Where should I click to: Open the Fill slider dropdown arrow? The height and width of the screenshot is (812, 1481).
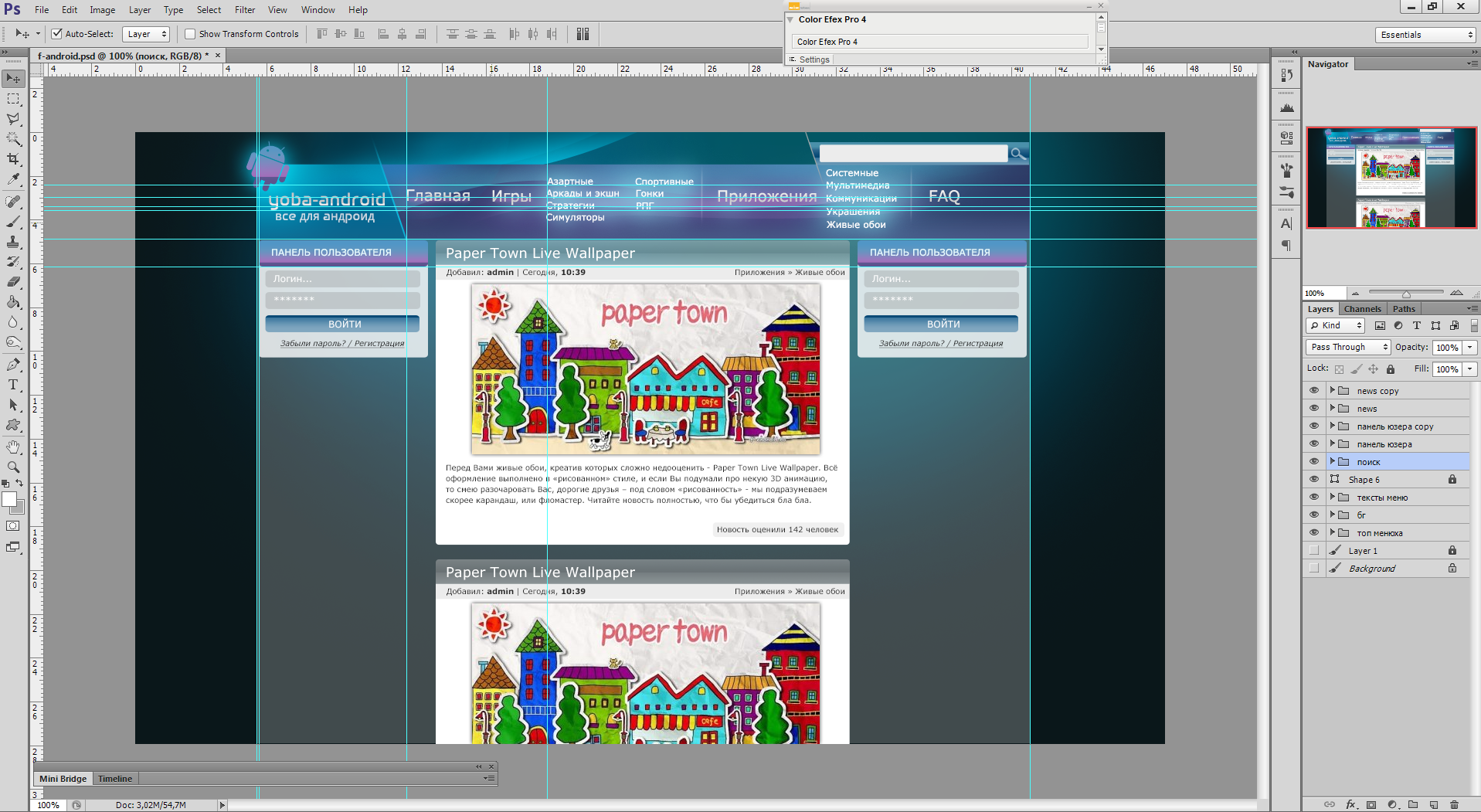point(1470,369)
